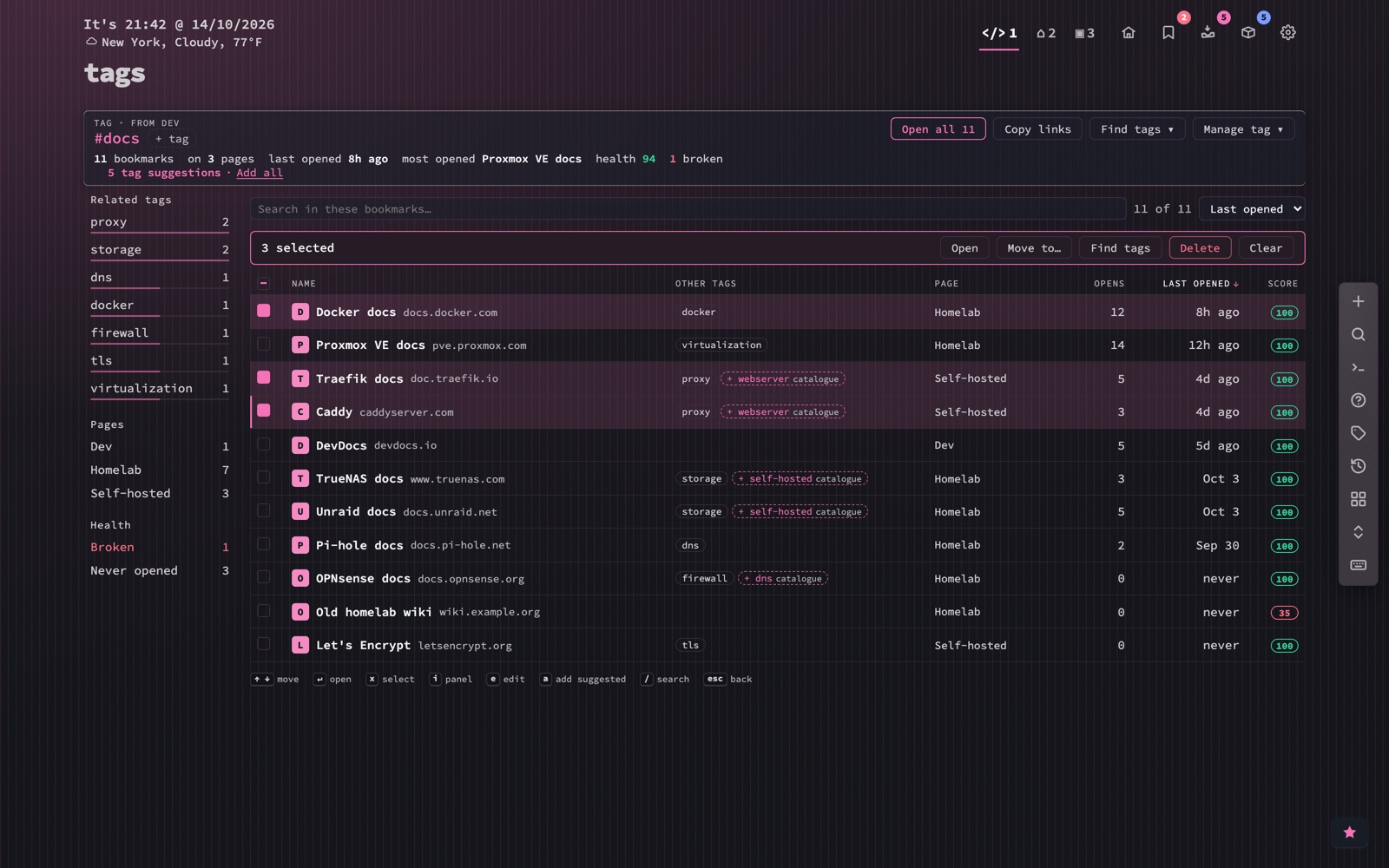Click the Copy links button
This screenshot has height=868, width=1389.
point(1037,129)
